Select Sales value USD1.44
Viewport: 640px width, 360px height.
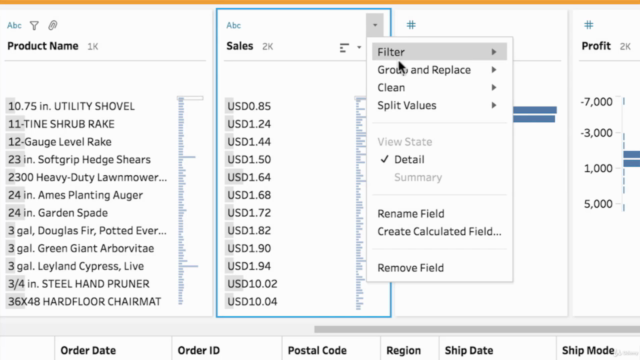coord(249,142)
